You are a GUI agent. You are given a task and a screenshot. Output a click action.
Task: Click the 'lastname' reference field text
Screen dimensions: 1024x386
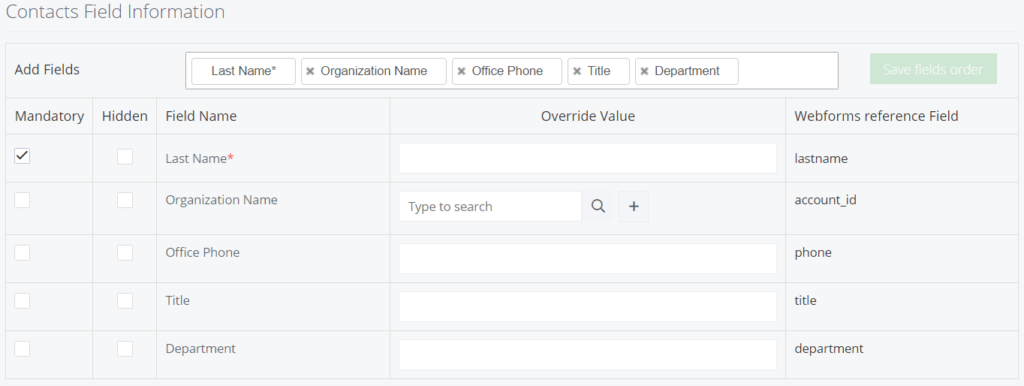click(821, 158)
